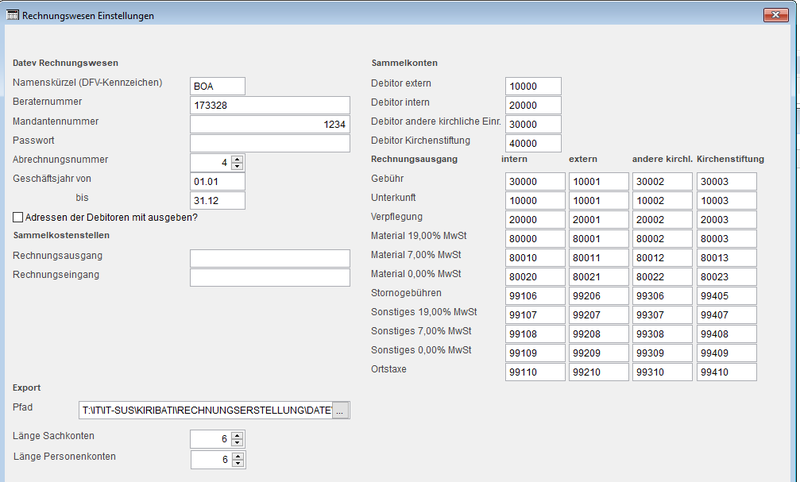800x482 pixels.
Task: Edit Debitor Kirchenstiftung account 40000
Action: [533, 143]
